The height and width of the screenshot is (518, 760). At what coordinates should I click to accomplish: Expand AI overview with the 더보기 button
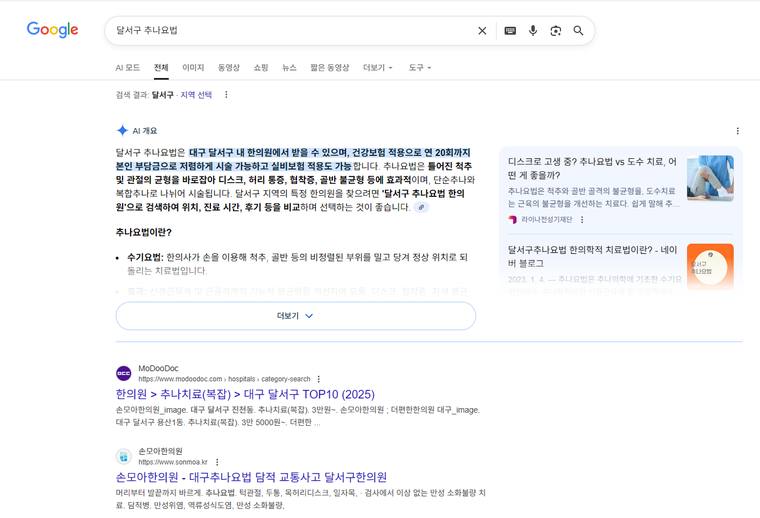(x=296, y=316)
